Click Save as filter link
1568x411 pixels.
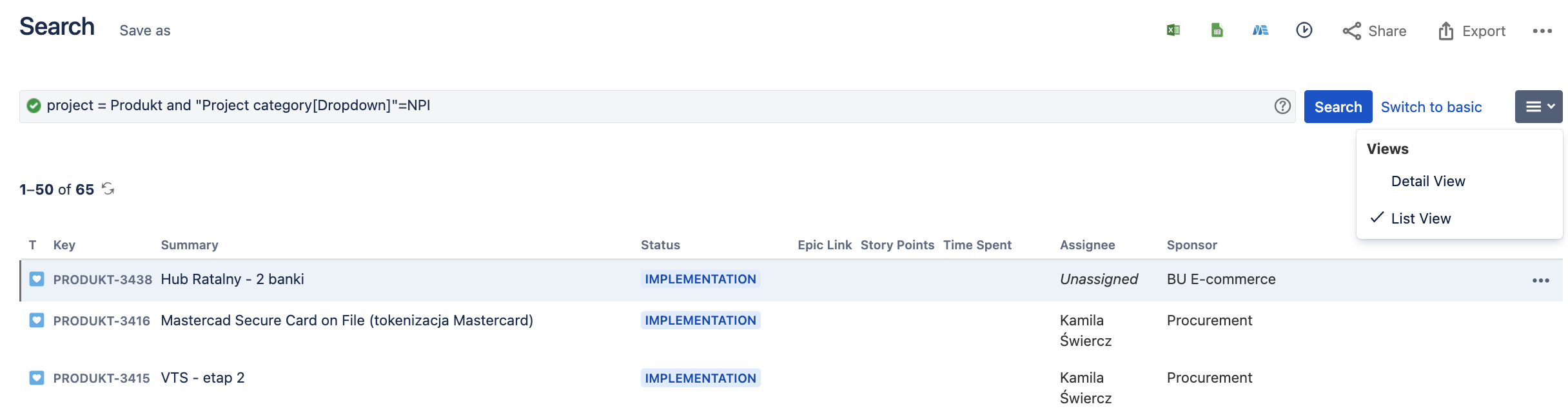coord(145,31)
